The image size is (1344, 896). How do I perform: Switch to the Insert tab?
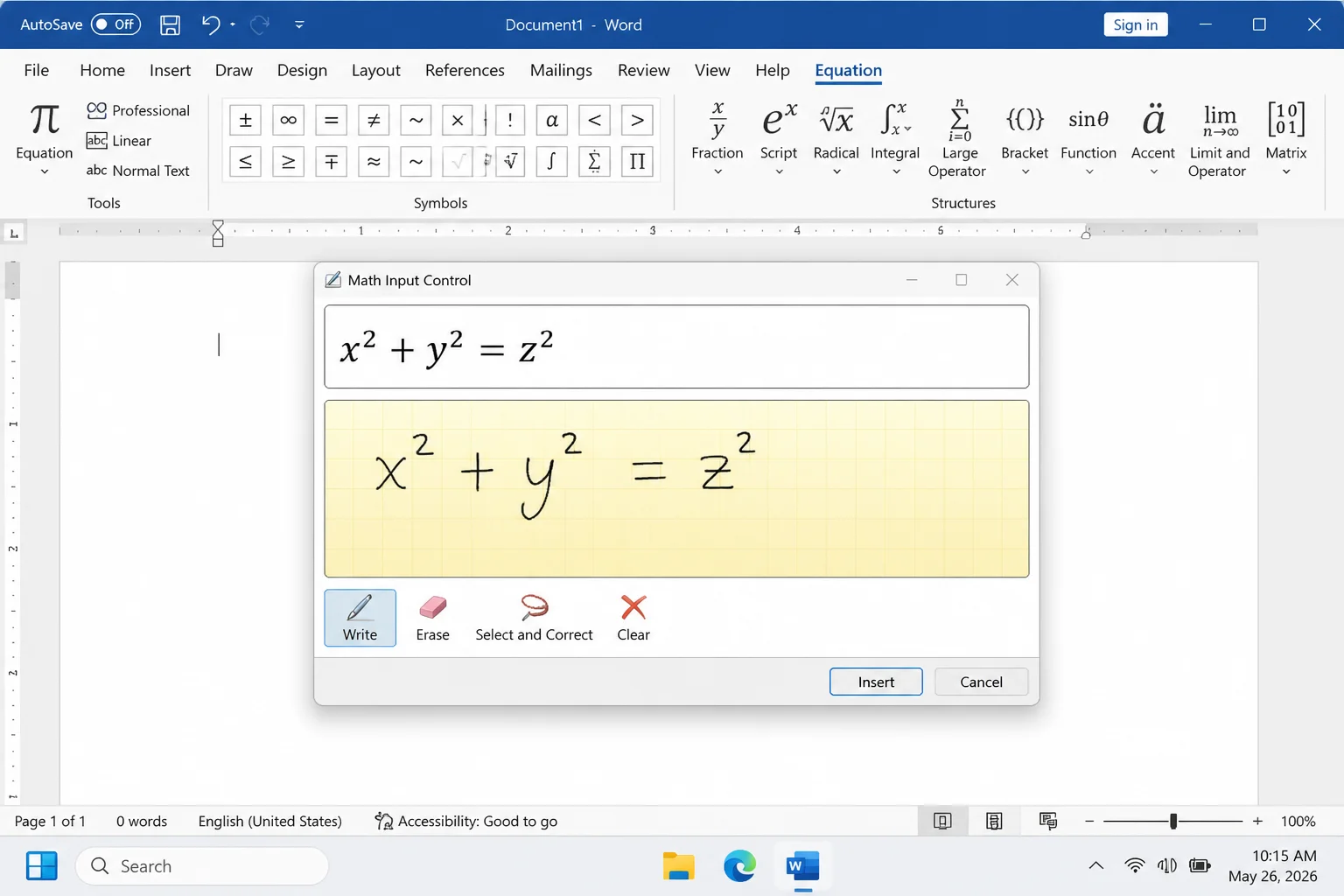coord(170,70)
